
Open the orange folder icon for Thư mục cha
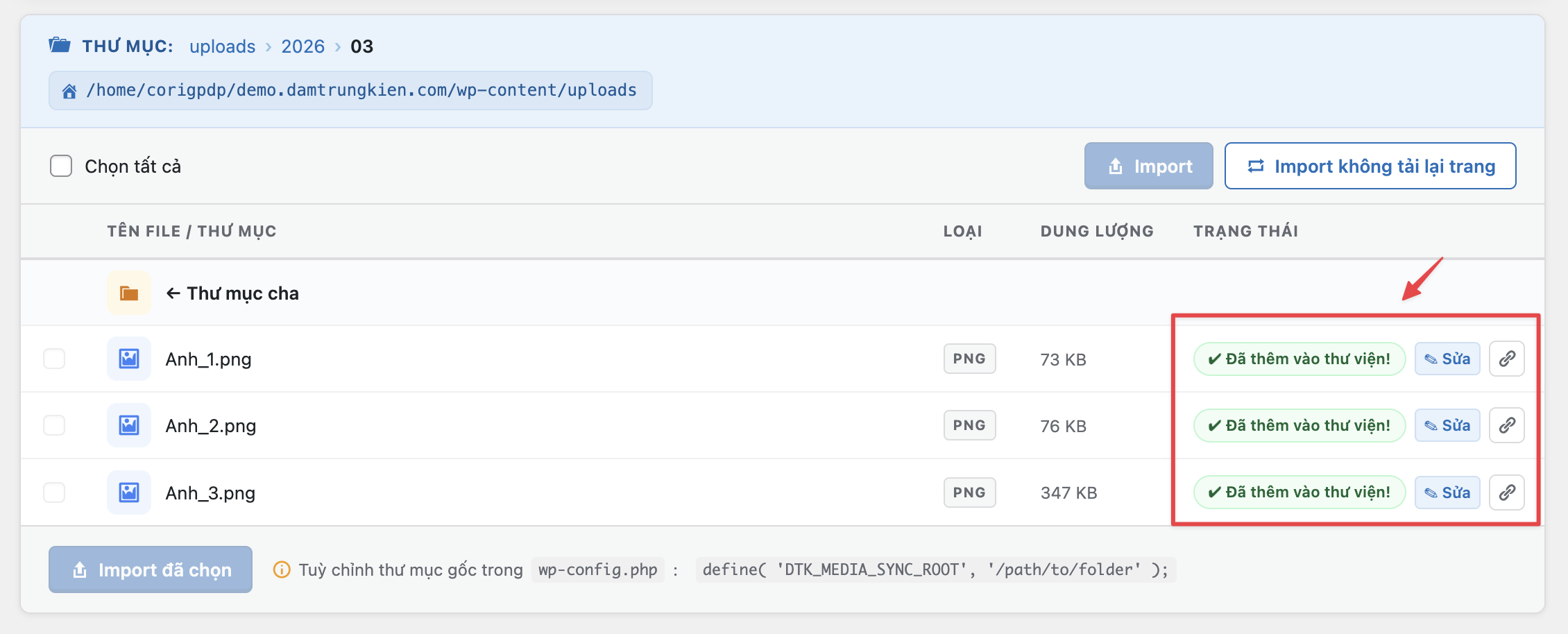click(128, 293)
